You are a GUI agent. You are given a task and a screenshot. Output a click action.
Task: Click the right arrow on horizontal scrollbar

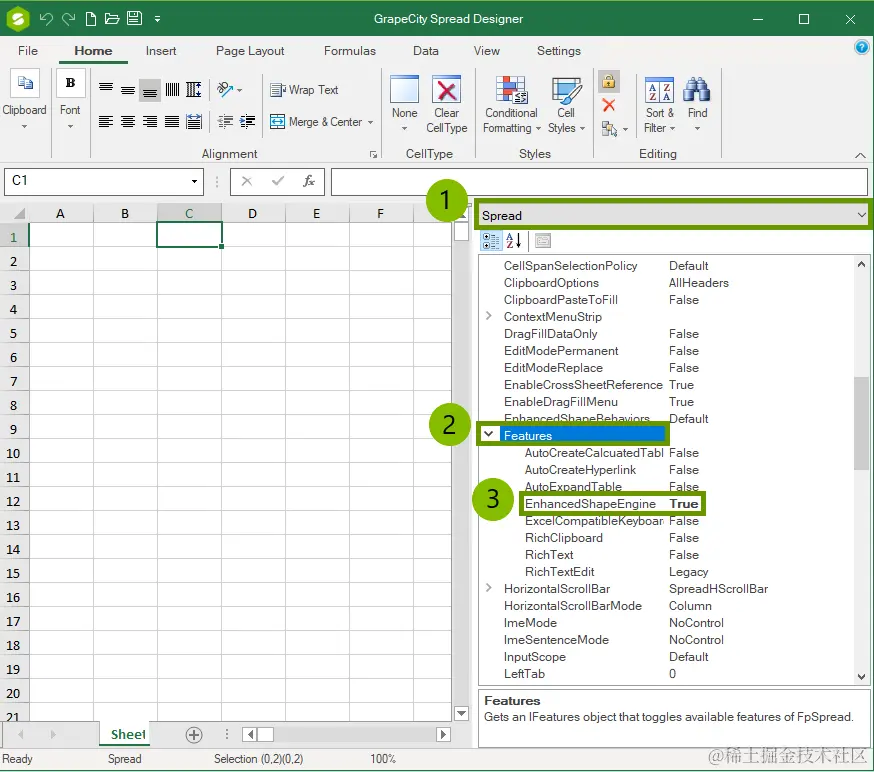point(443,735)
